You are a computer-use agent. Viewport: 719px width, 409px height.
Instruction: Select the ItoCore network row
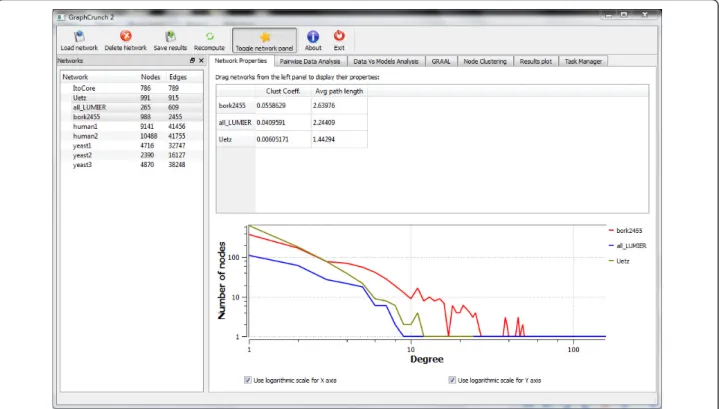pos(132,88)
